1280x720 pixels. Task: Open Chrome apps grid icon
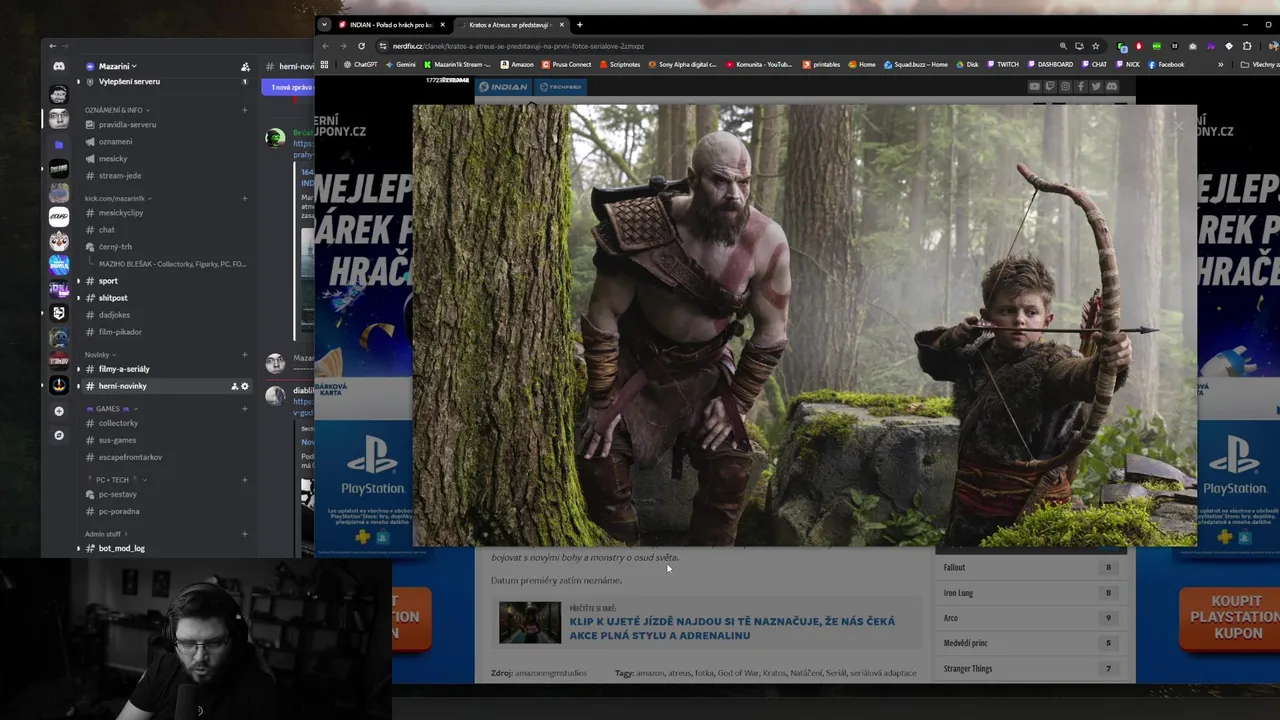[x=324, y=64]
